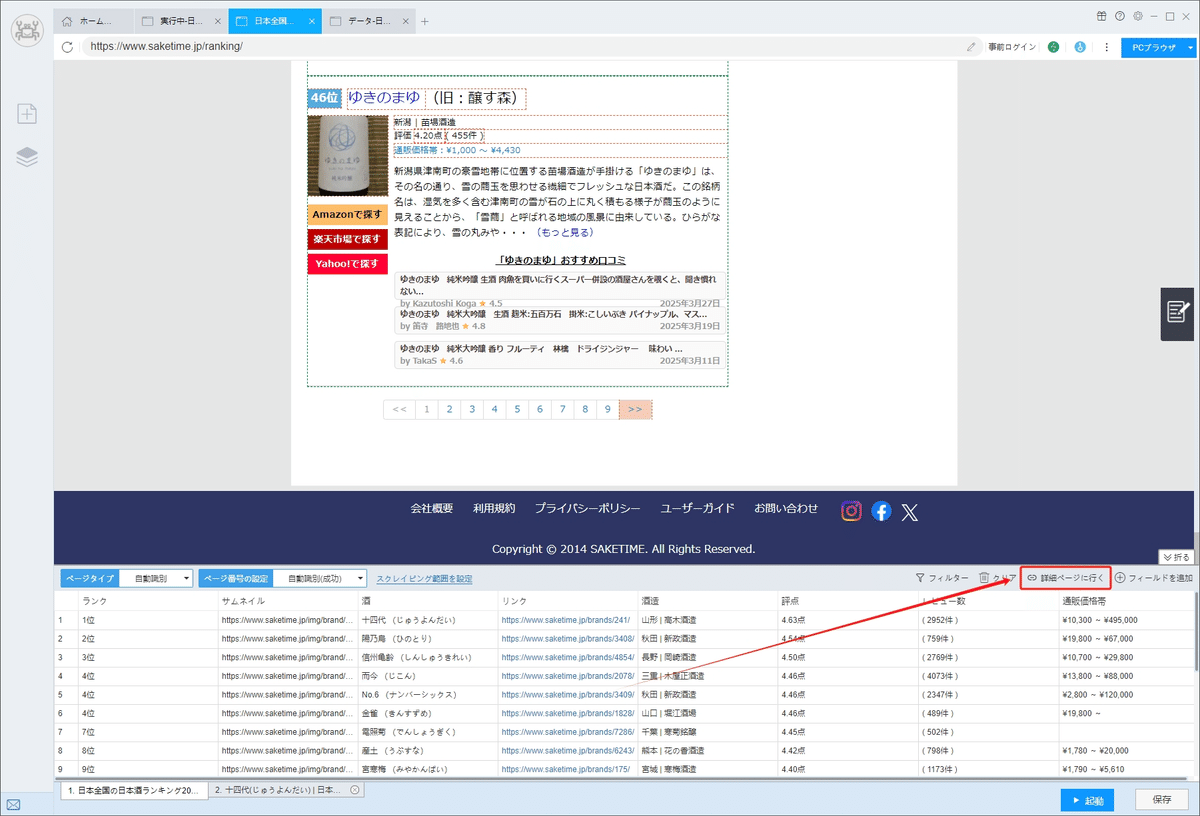Close the 日本全国 tab
This screenshot has height=816, width=1200.
pyautogui.click(x=314, y=21)
